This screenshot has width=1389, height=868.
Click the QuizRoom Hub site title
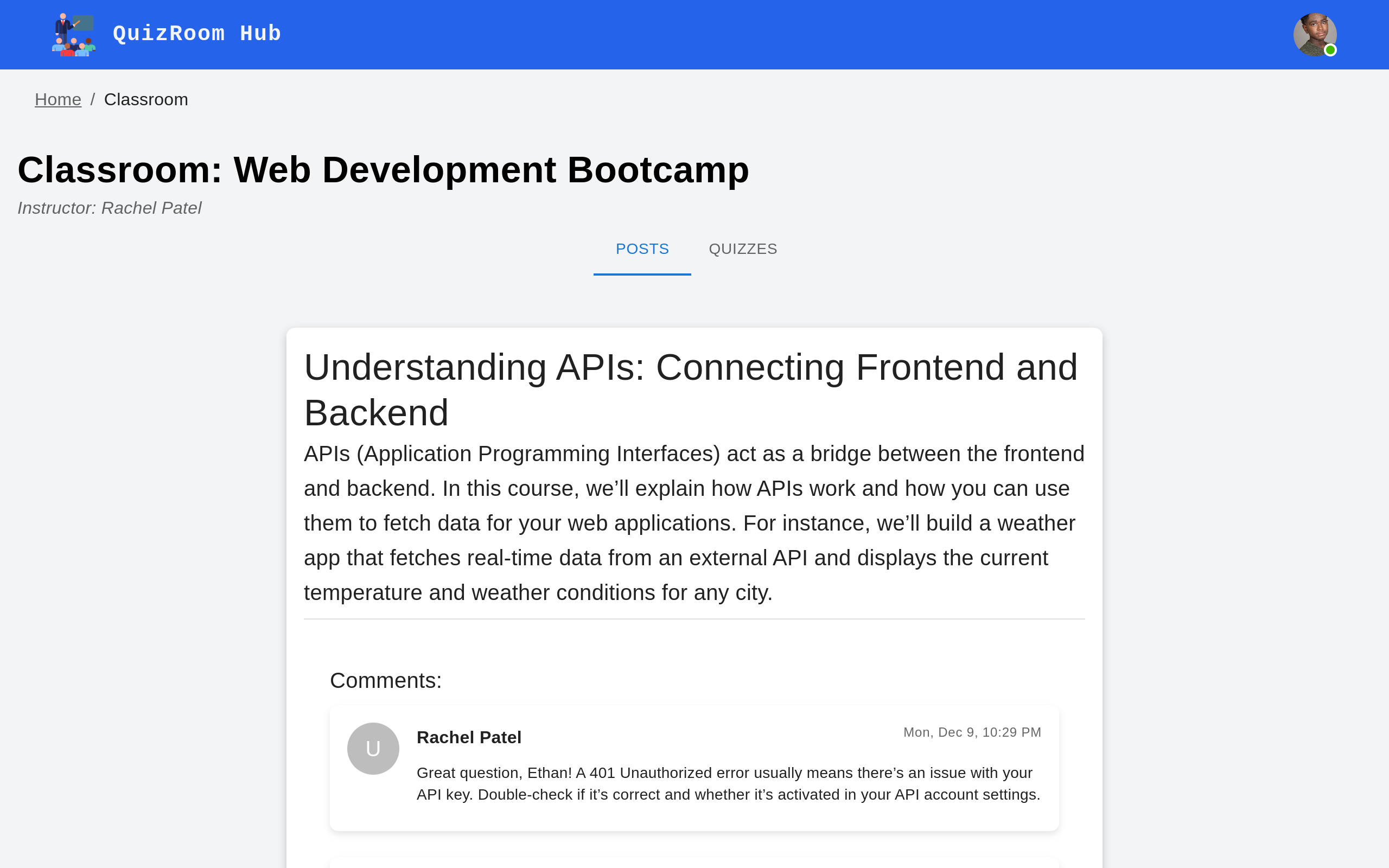point(197,34)
